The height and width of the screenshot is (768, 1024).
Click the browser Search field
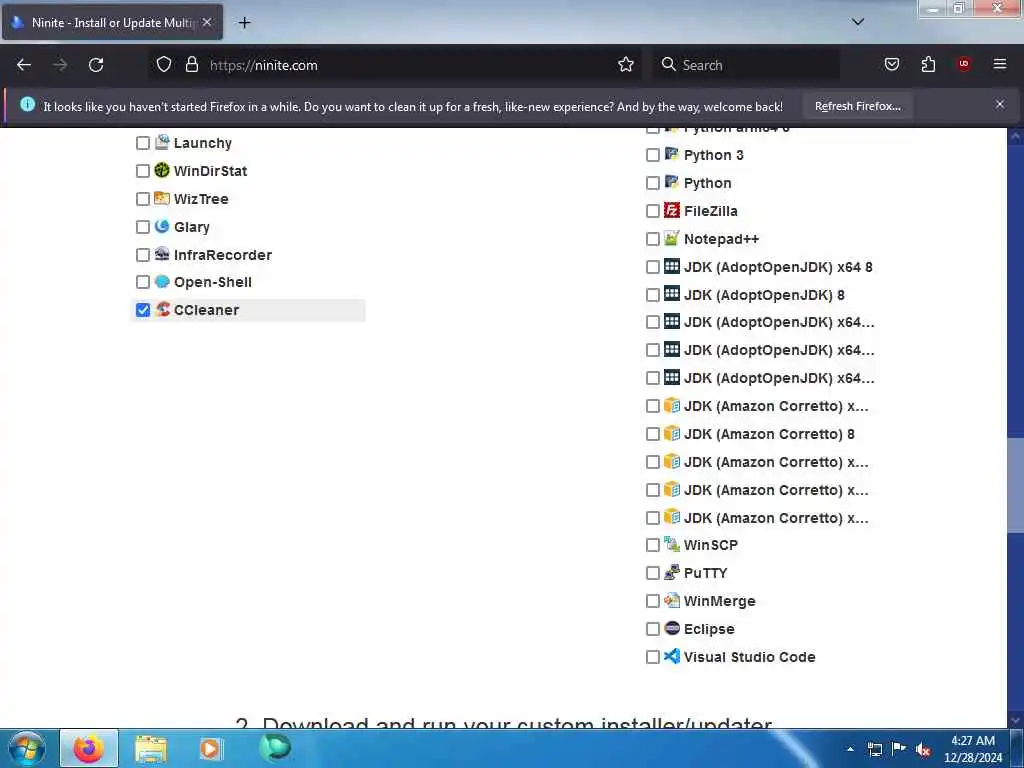(x=747, y=65)
